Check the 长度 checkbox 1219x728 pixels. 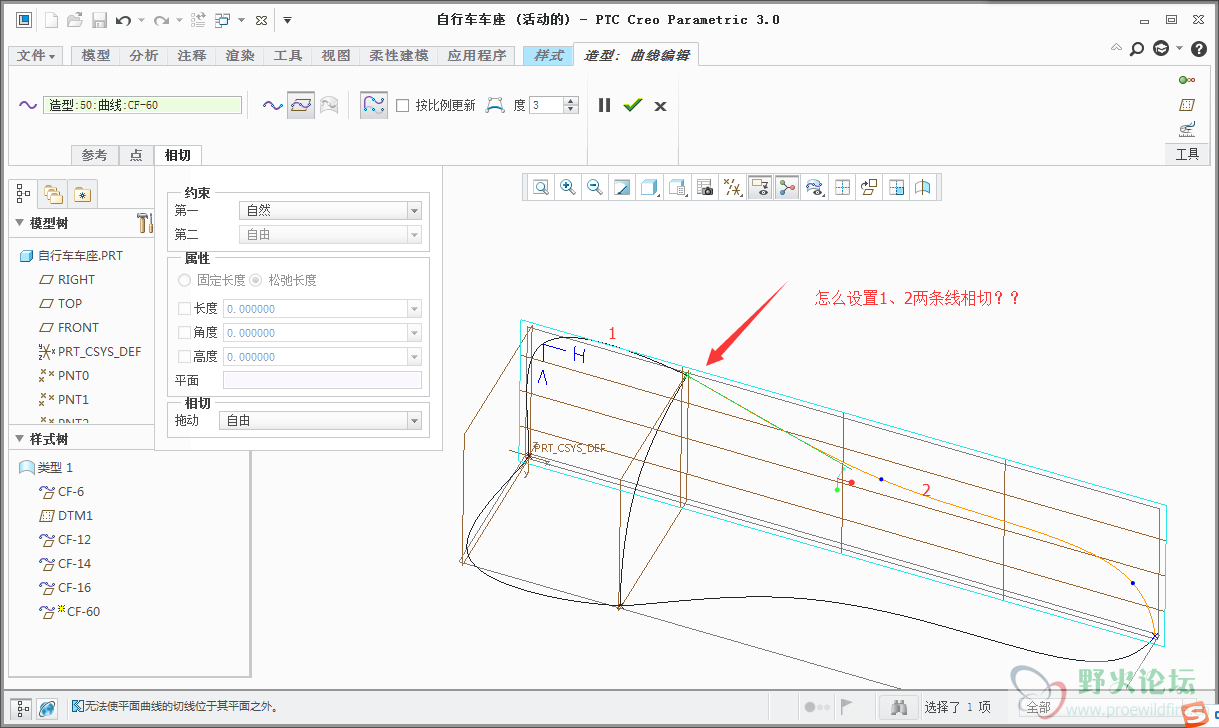(x=184, y=309)
